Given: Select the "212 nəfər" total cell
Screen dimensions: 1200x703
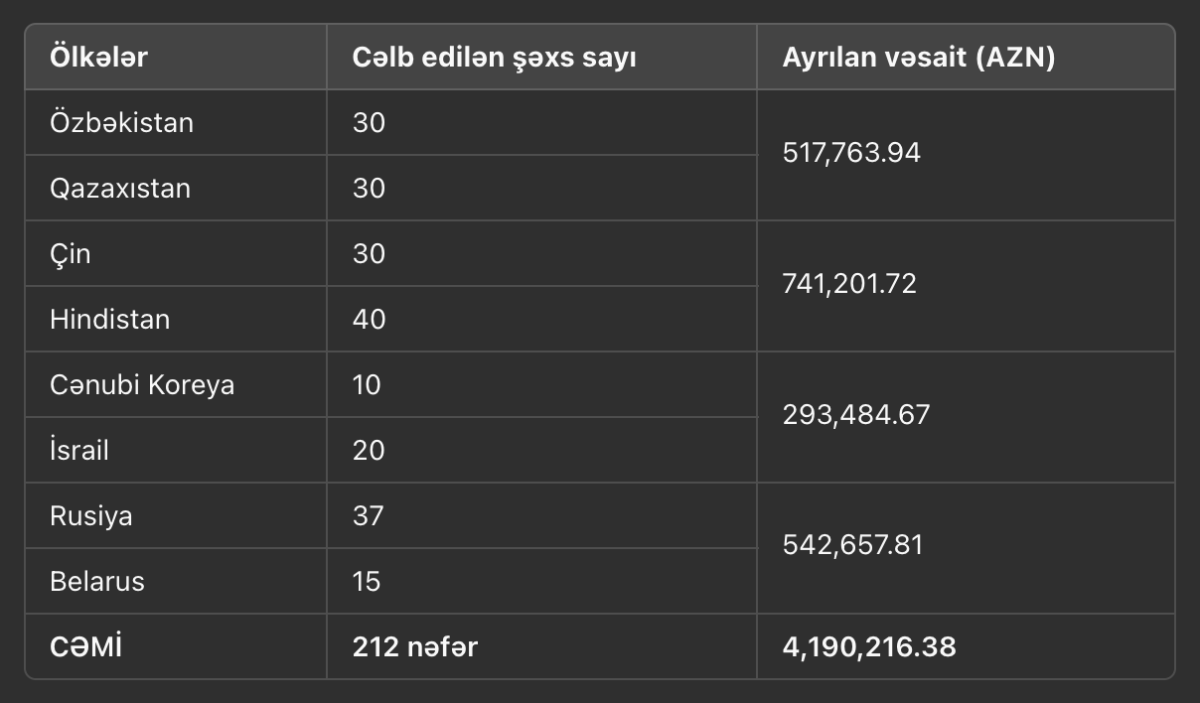Looking at the screenshot, I should tap(415, 647).
